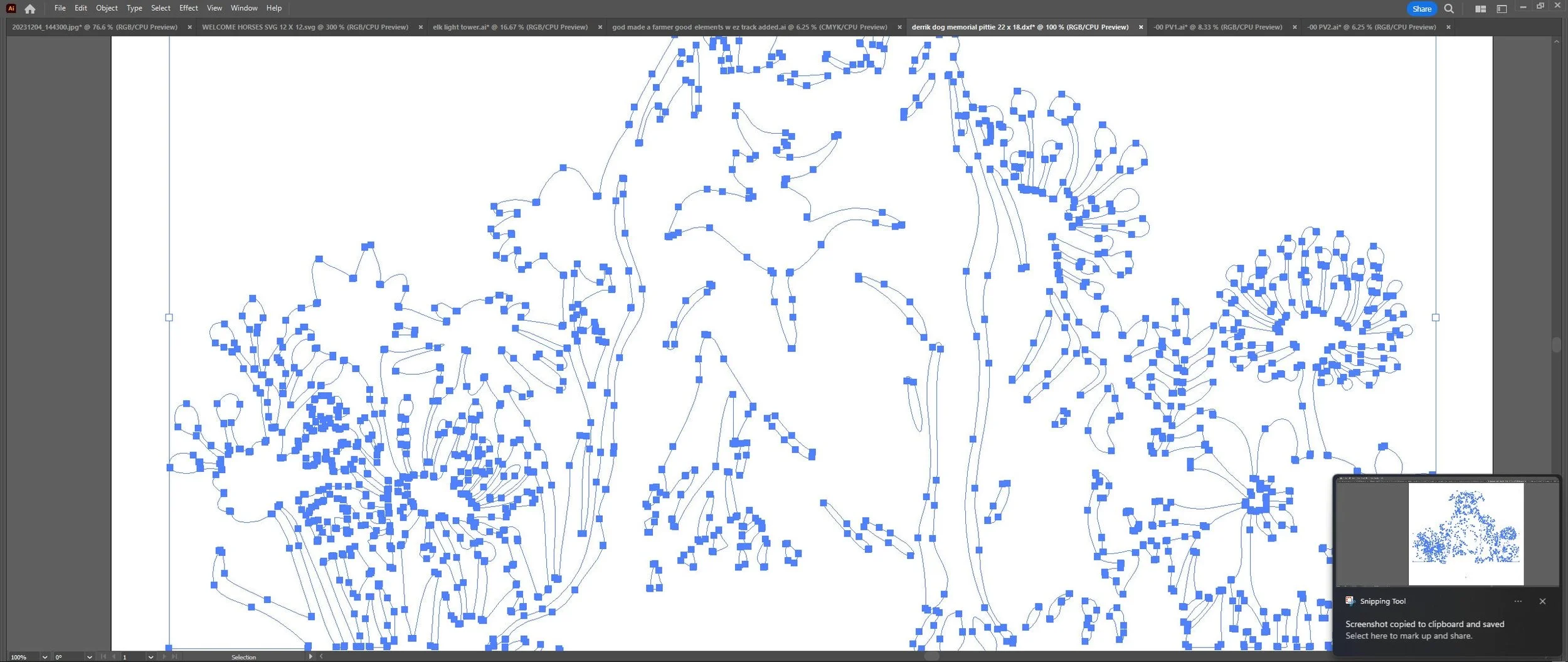Click the horizontal scrollbar left arrow
This screenshot has height=662, width=1568.
point(321,656)
